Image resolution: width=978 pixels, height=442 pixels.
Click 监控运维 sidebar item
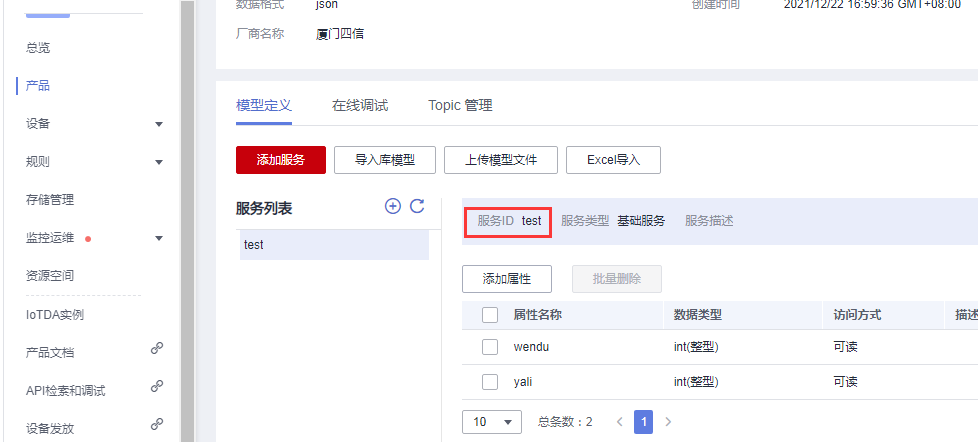tap(50, 238)
